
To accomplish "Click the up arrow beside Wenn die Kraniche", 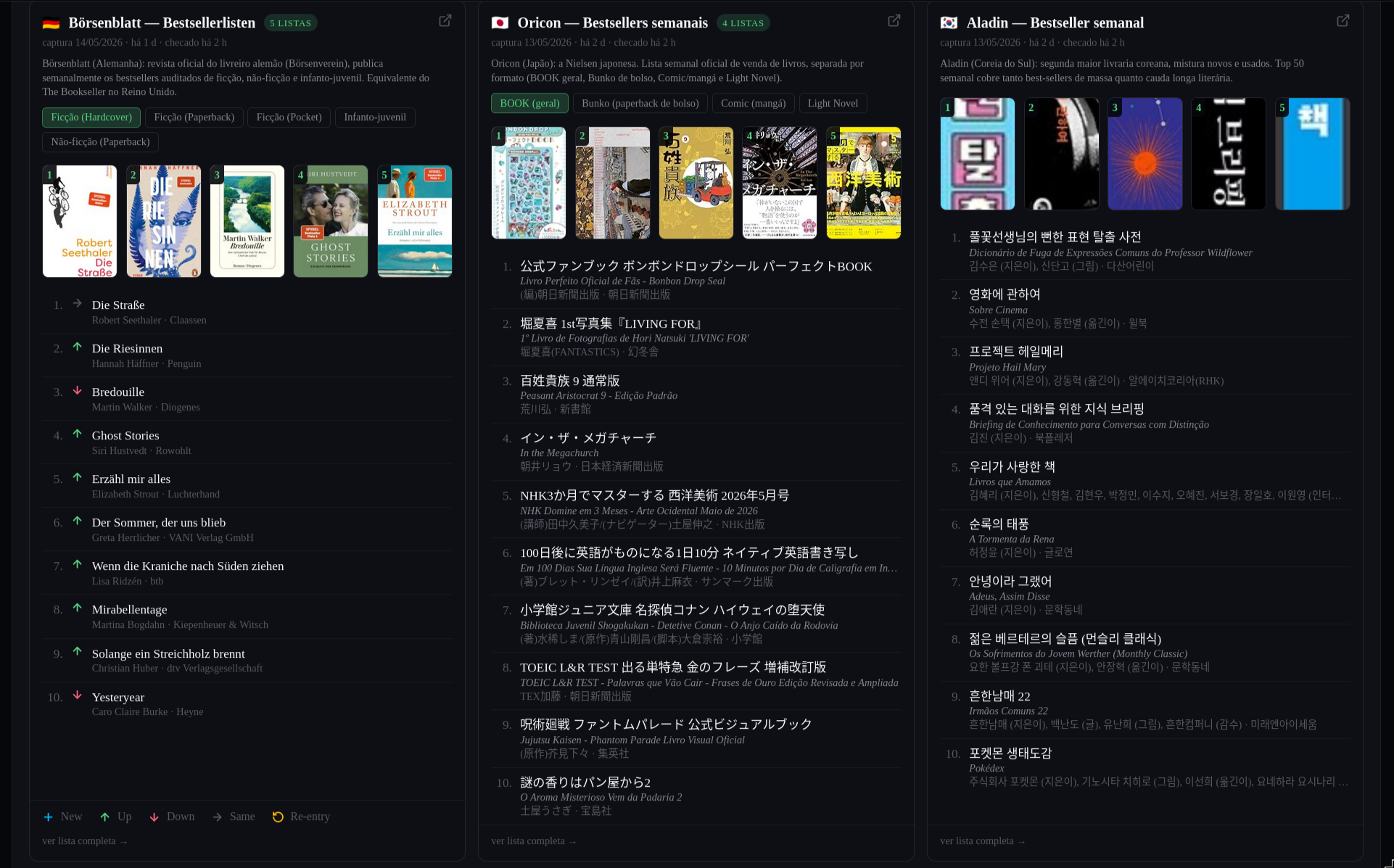I will tap(78, 564).
